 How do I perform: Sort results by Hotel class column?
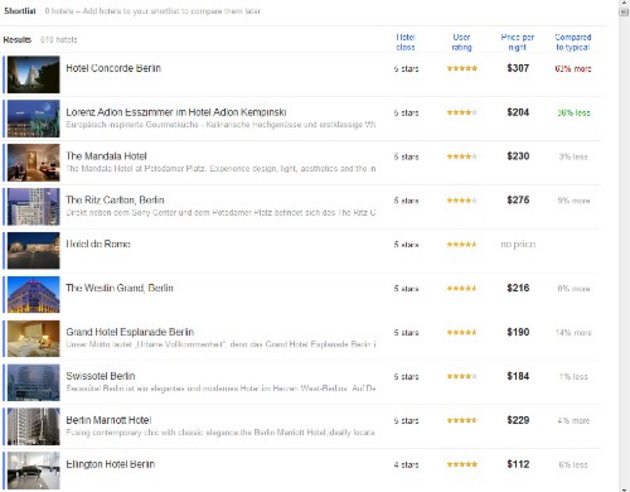coord(406,41)
